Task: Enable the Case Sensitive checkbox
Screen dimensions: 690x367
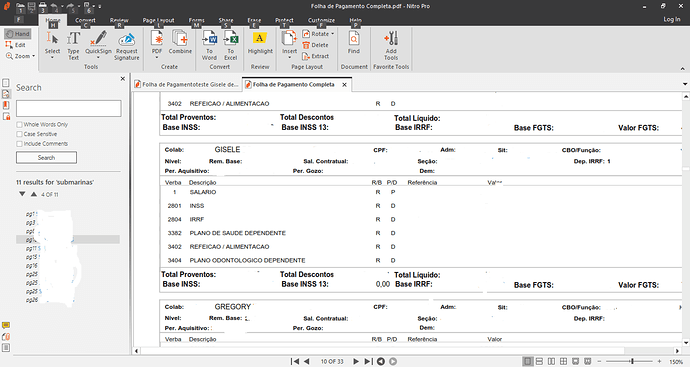Action: coord(19,134)
